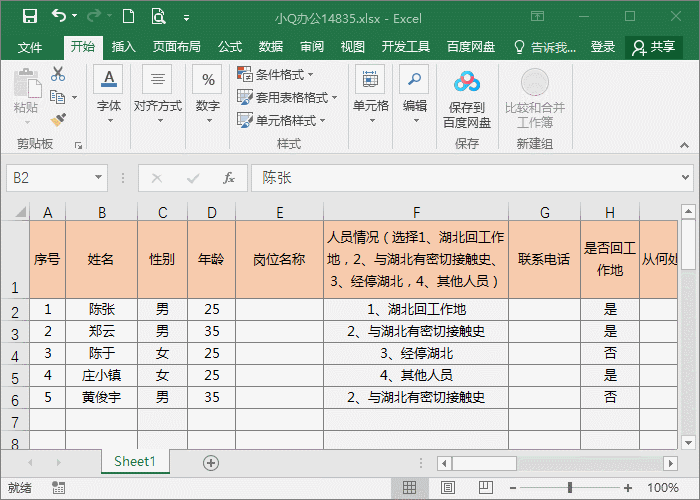Click the 告诉我 lightbulb search box
The height and width of the screenshot is (500, 700).
pyautogui.click(x=545, y=47)
